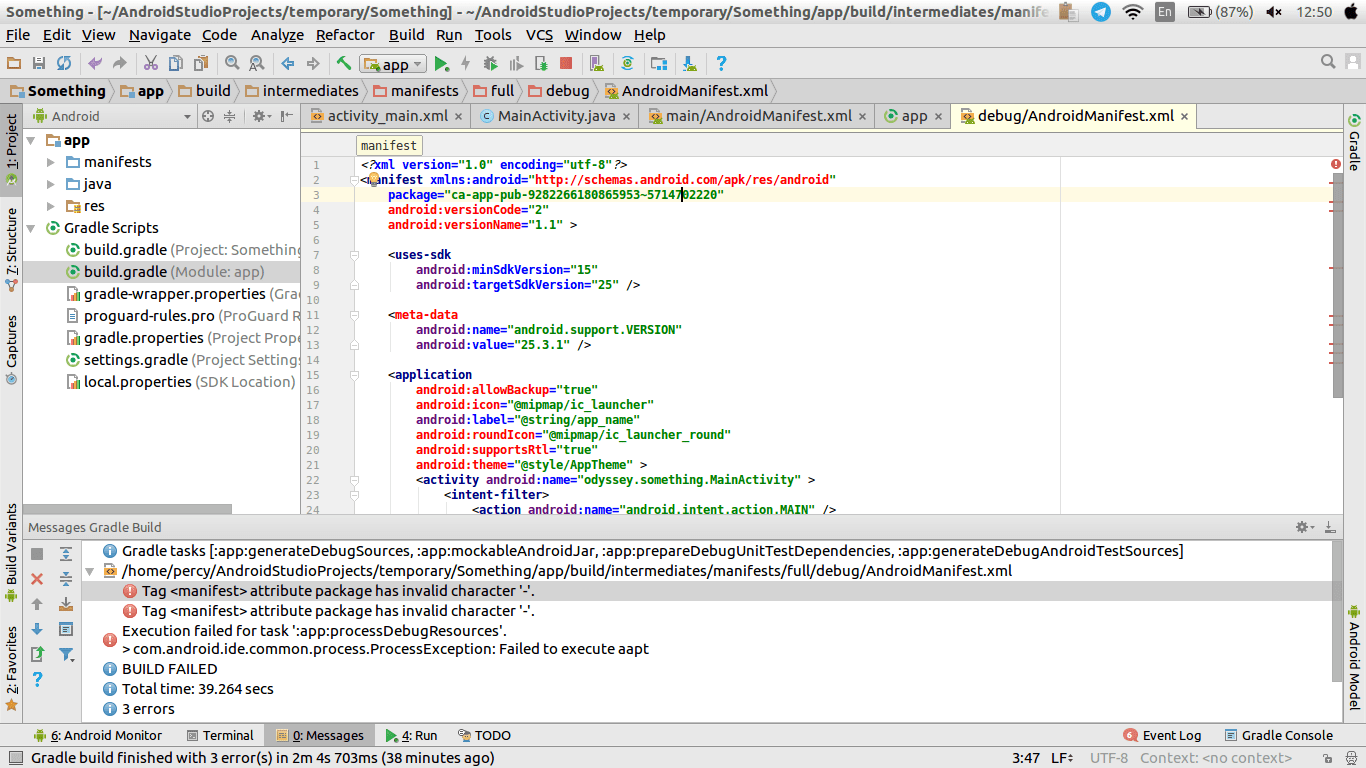Click the scroll from source target icon
The width and height of the screenshot is (1366, 768).
pyautogui.click(x=208, y=116)
